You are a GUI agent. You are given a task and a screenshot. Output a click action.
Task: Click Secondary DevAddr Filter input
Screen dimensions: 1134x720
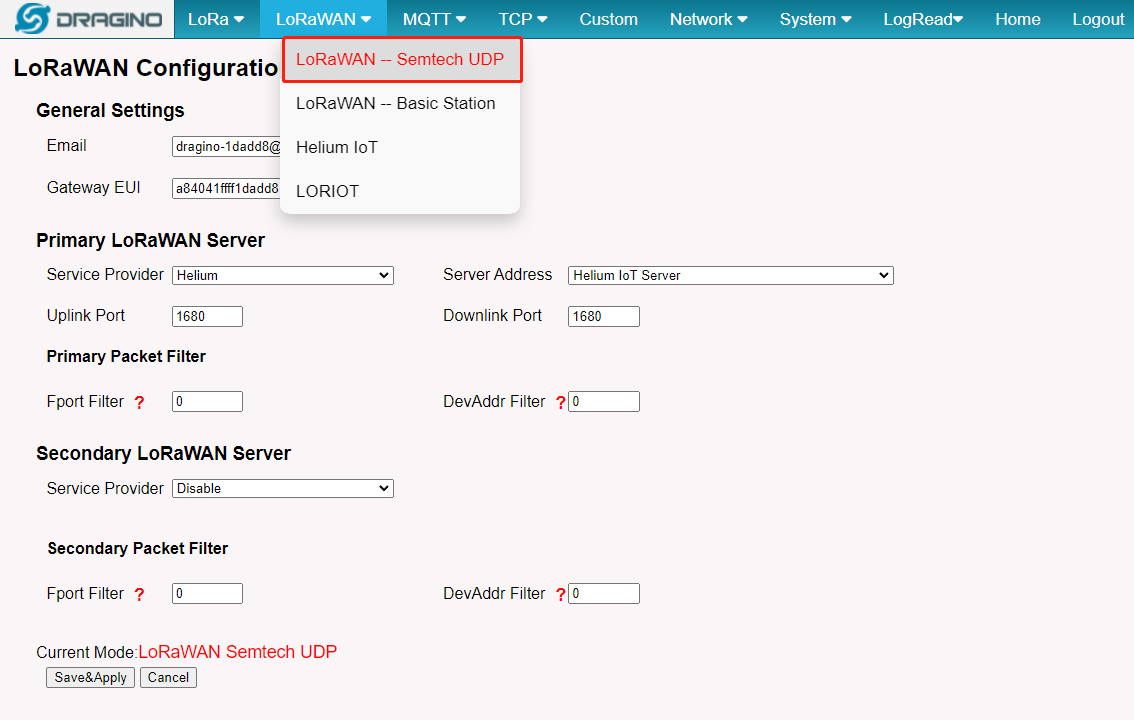tap(604, 593)
